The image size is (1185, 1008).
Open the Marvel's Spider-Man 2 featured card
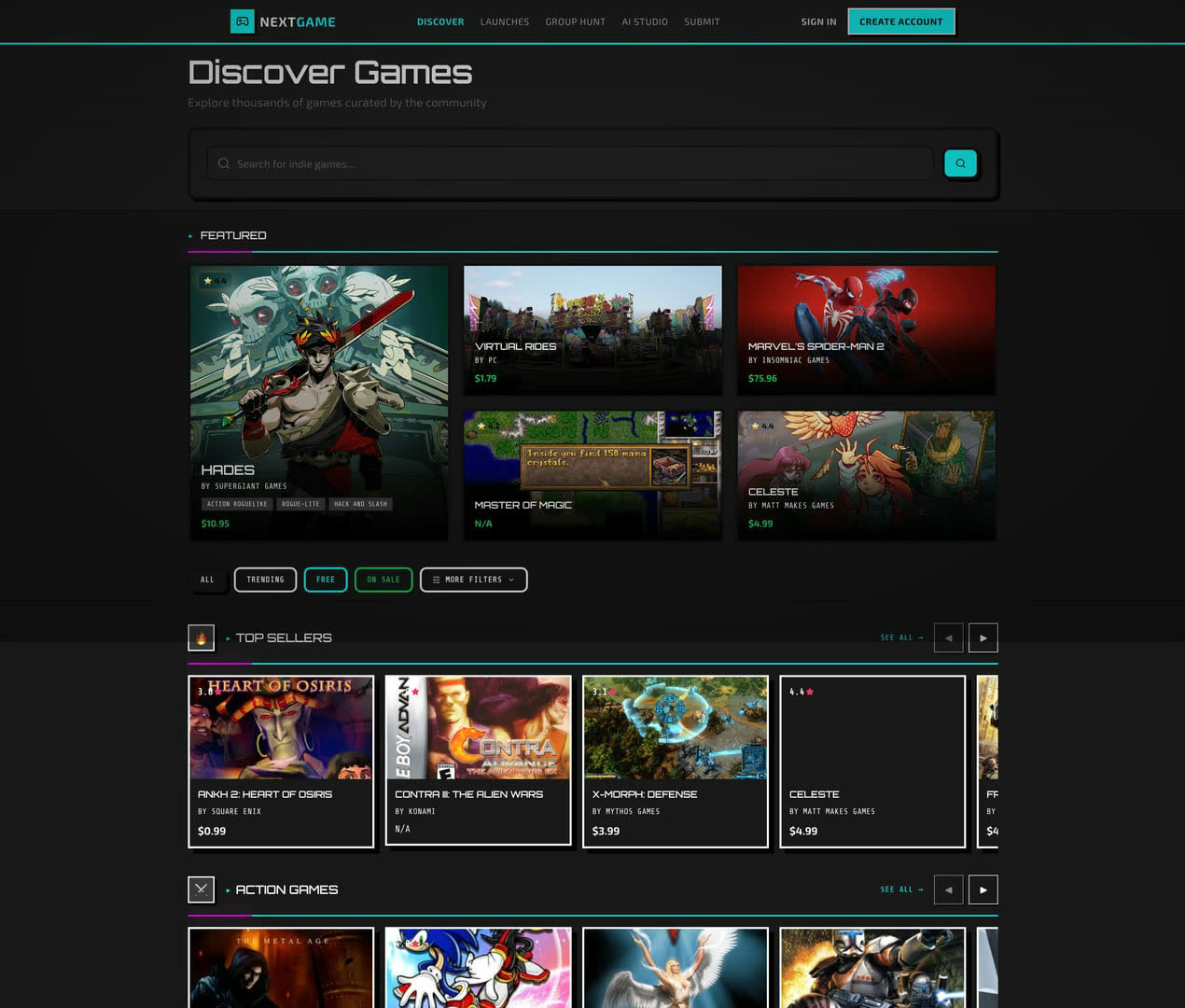tap(866, 329)
